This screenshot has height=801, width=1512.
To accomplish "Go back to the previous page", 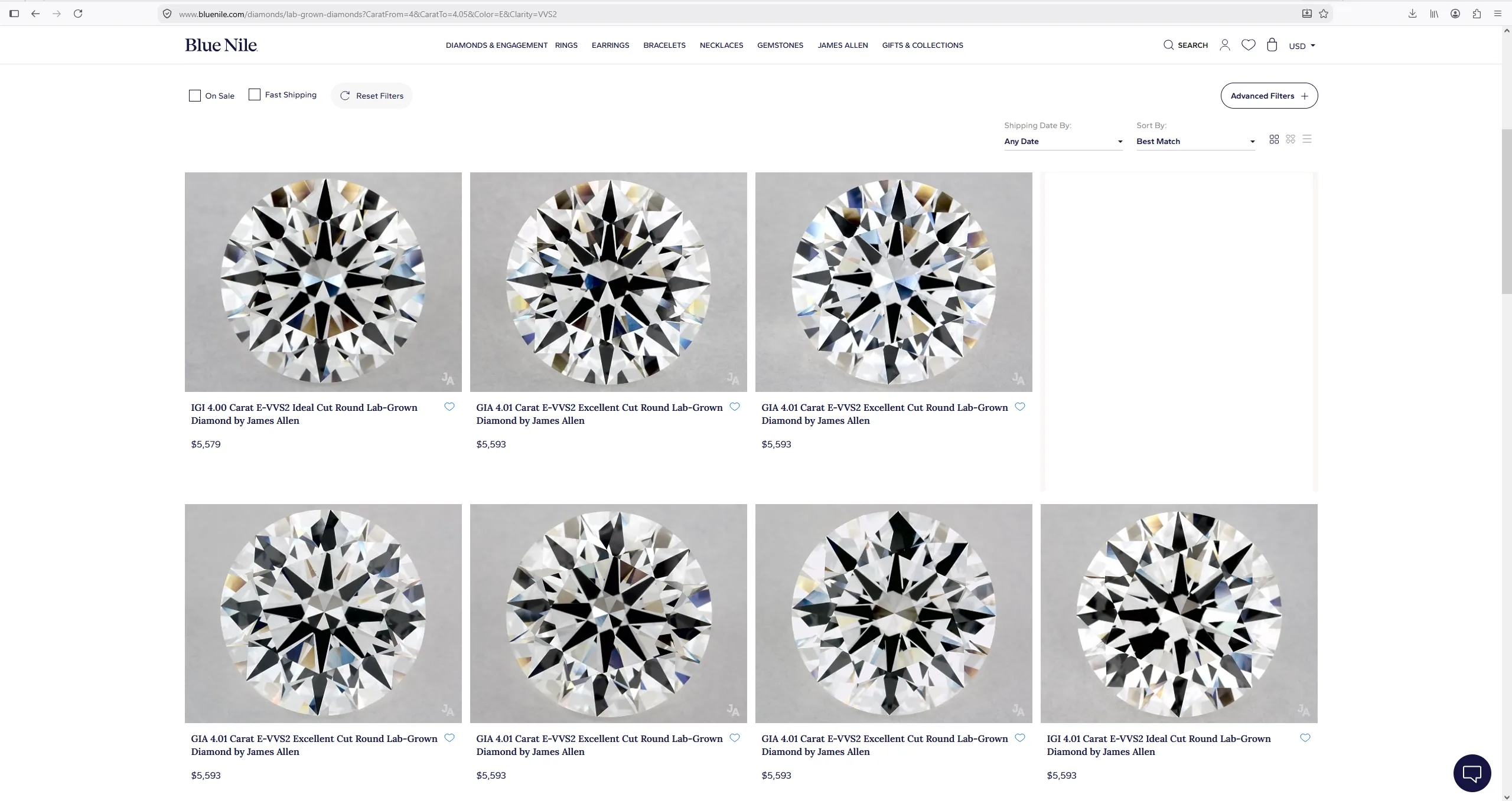I will [35, 14].
